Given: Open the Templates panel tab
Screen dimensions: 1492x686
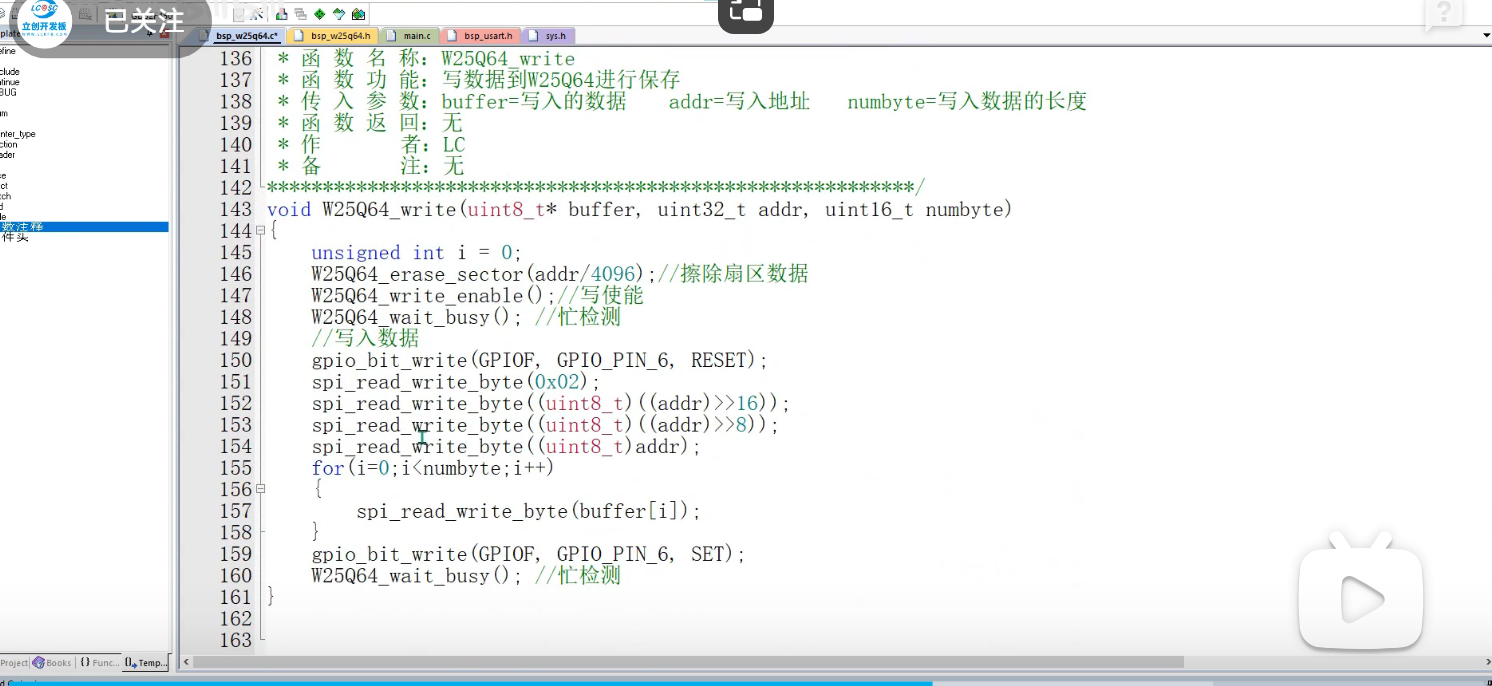Looking at the screenshot, I should tap(146, 662).
